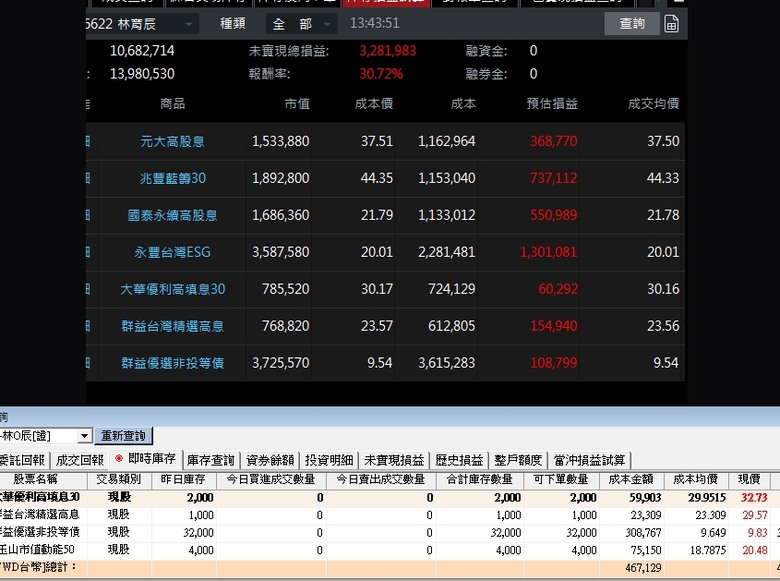This screenshot has width=780, height=581.
Task: Click the 今日賣出成交數量 column header
Action: (381, 480)
